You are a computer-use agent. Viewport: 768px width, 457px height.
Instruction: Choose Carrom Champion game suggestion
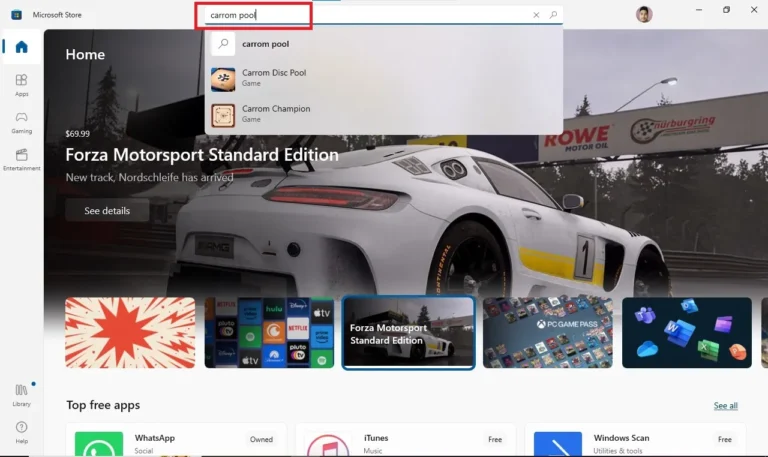[276, 113]
